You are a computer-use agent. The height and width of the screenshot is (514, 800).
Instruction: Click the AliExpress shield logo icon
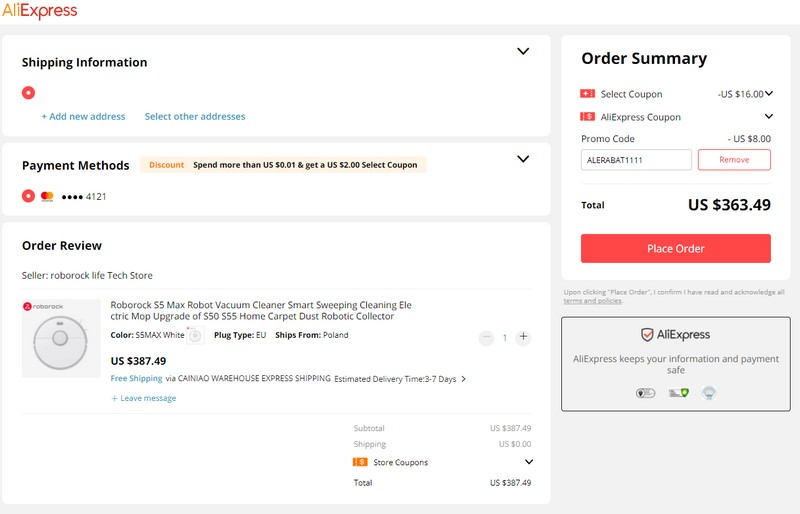[x=647, y=335]
